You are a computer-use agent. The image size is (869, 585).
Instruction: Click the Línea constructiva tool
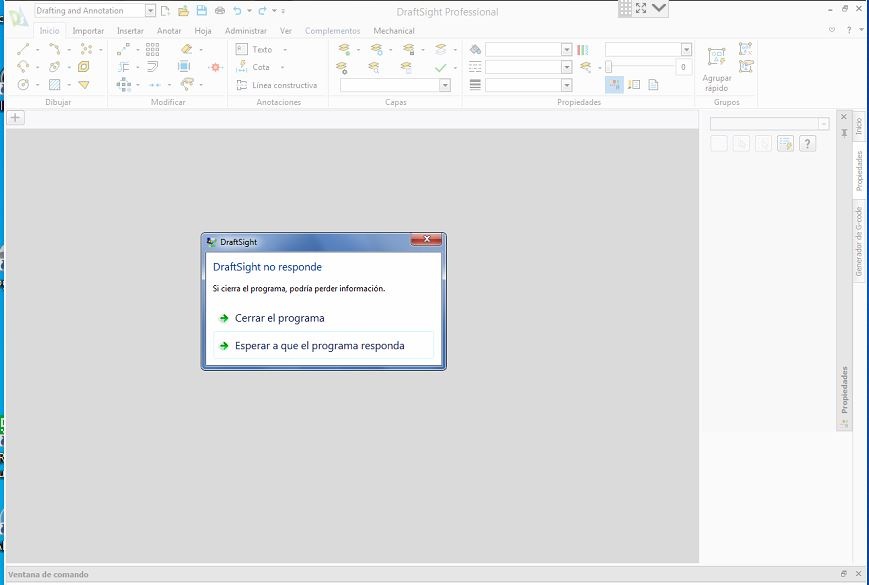pyautogui.click(x=277, y=85)
